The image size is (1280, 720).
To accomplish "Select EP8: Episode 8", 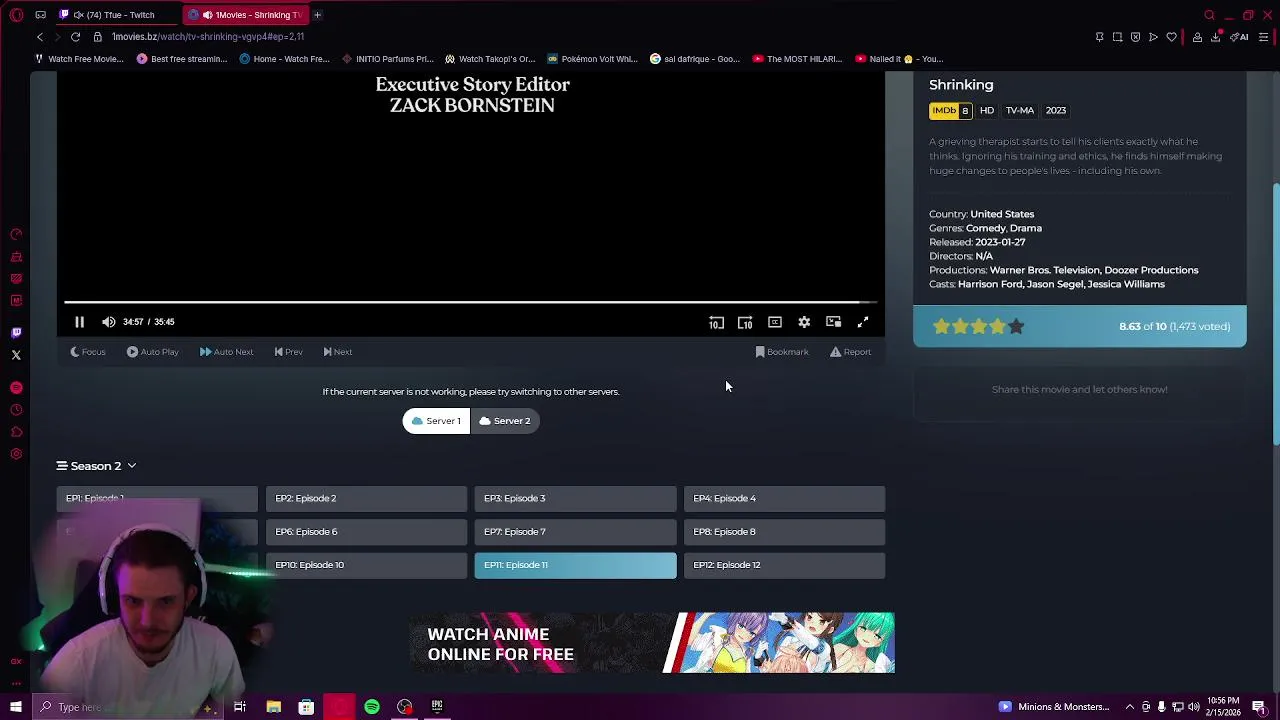I will [x=784, y=532].
